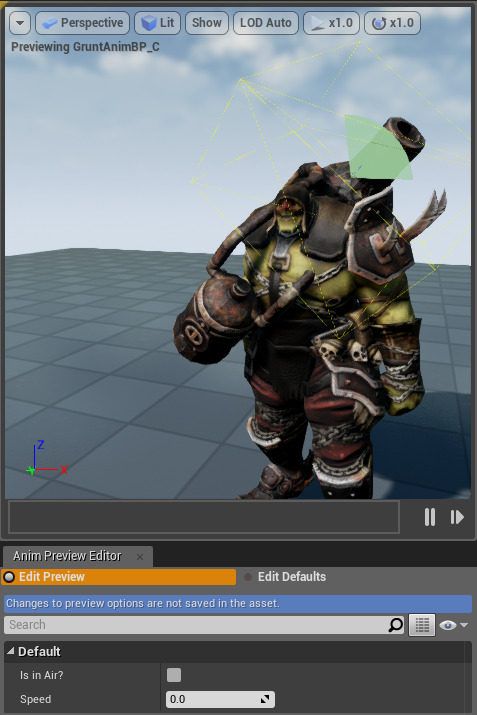Viewport: 477px width, 715px height.
Task: Toggle the property matrix grid view
Action: click(422, 625)
